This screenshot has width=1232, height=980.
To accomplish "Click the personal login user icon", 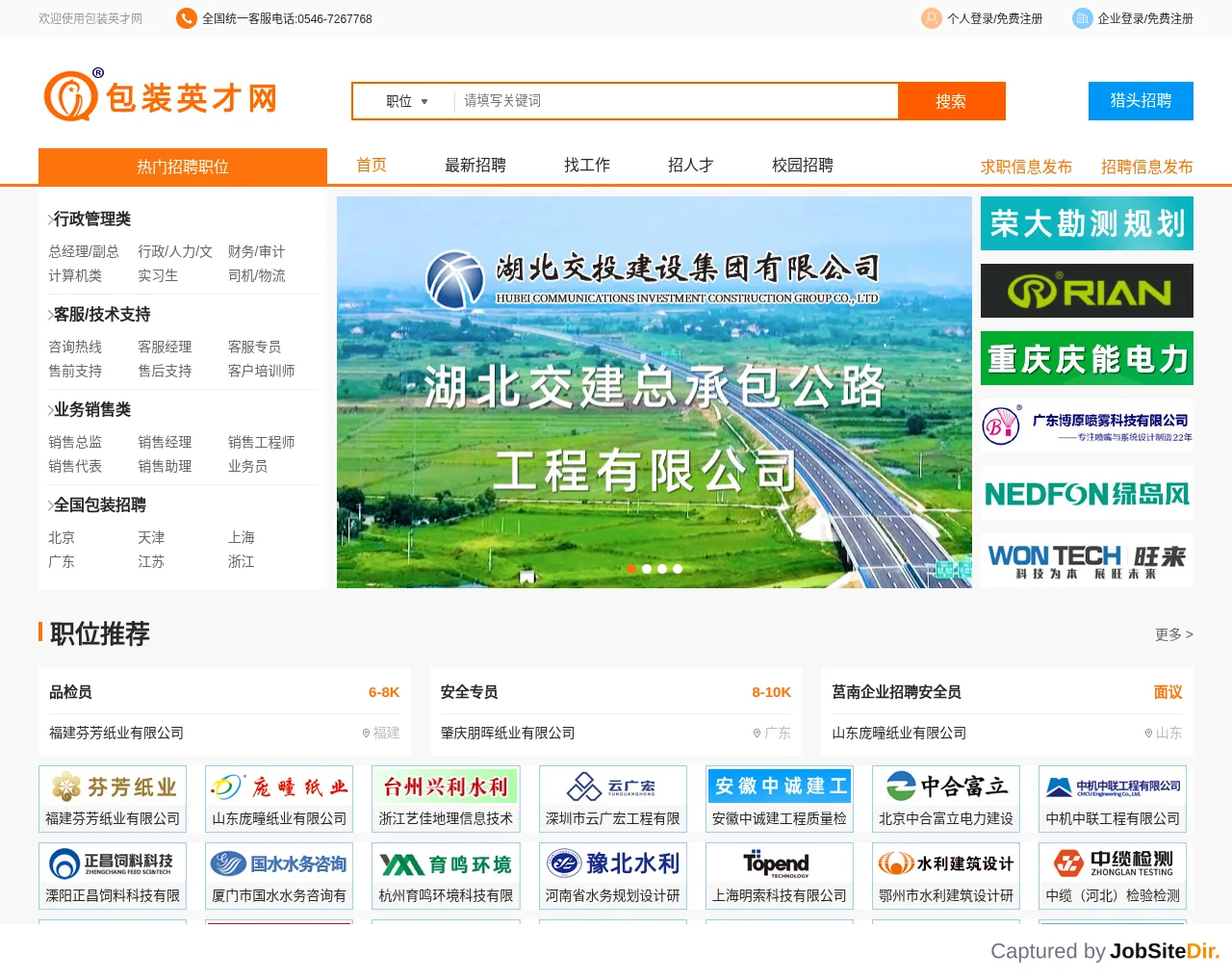I will (x=931, y=18).
